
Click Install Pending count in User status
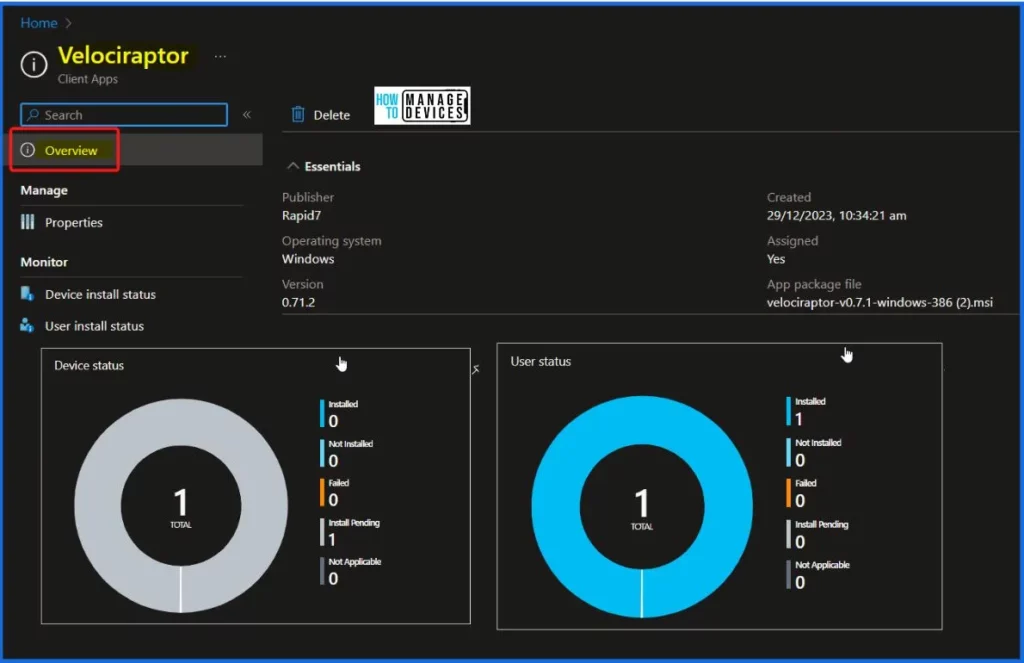click(800, 542)
